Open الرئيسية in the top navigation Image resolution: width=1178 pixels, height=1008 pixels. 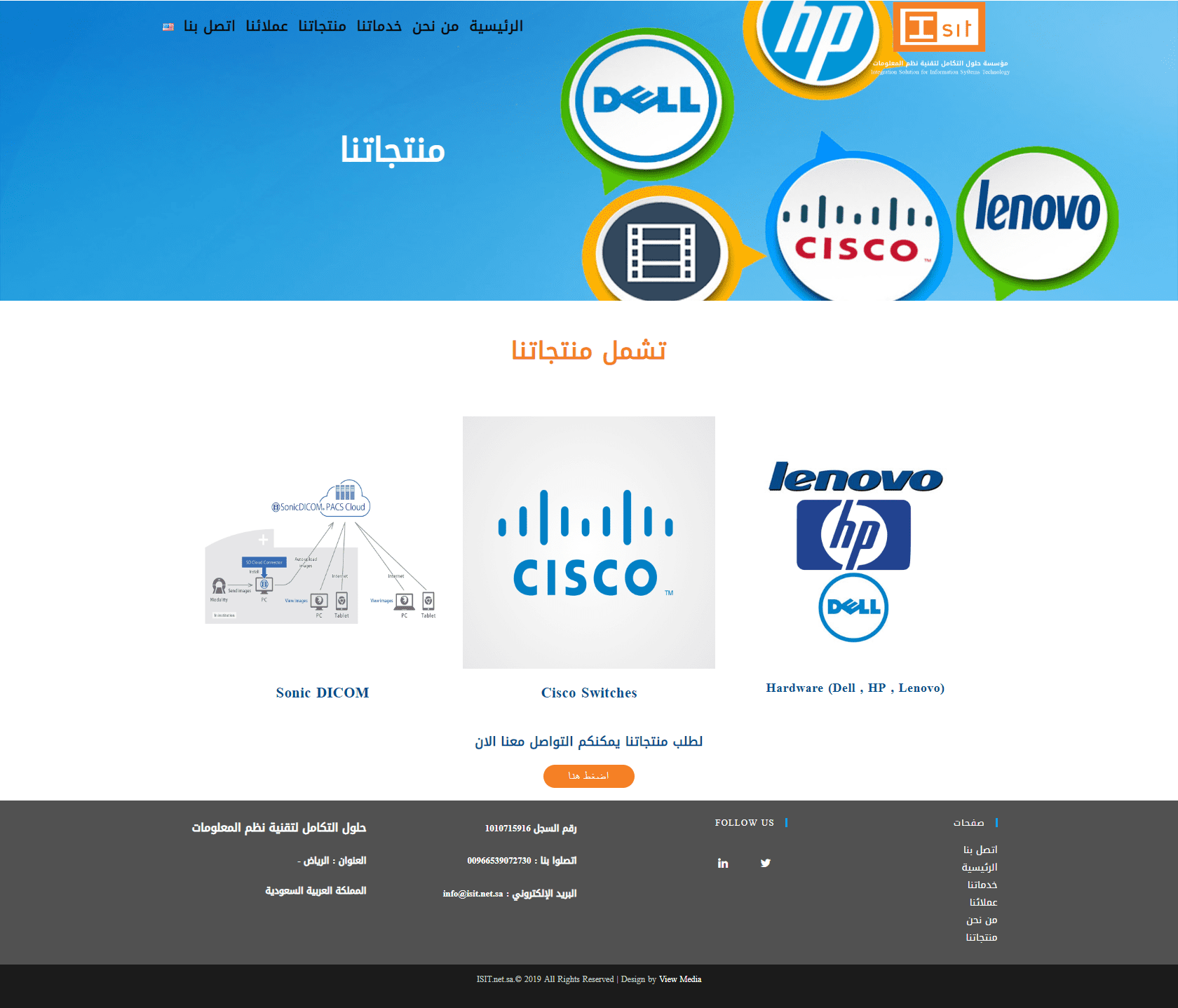pyautogui.click(x=496, y=26)
